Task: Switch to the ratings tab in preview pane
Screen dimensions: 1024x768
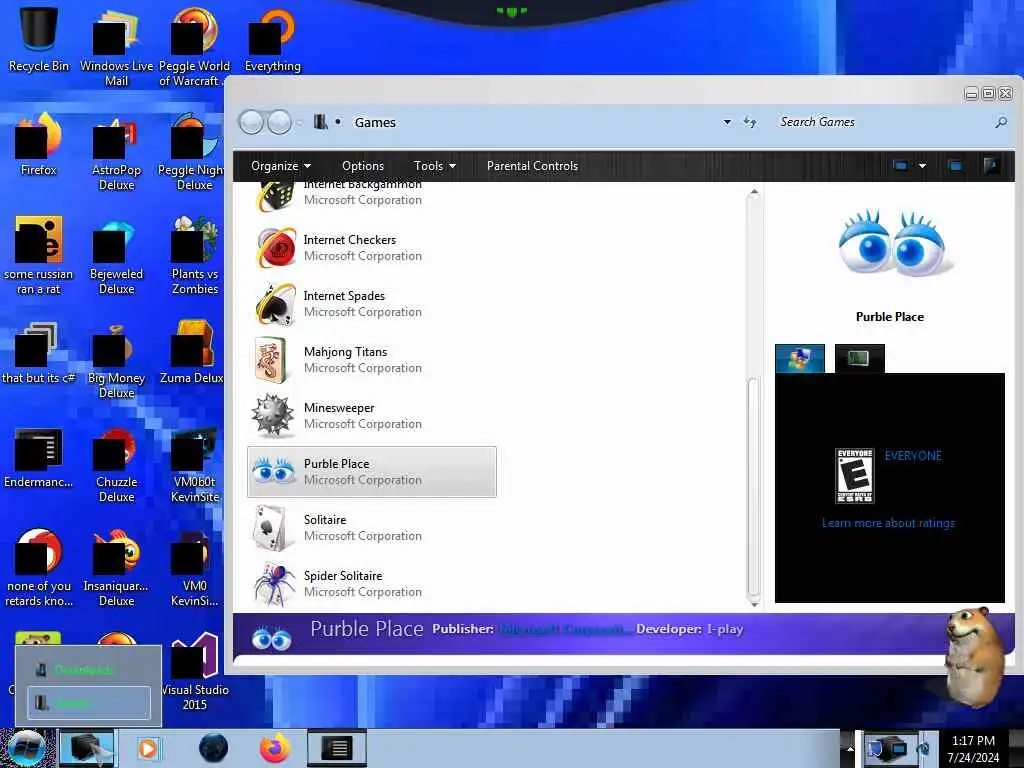Action: [x=800, y=359]
